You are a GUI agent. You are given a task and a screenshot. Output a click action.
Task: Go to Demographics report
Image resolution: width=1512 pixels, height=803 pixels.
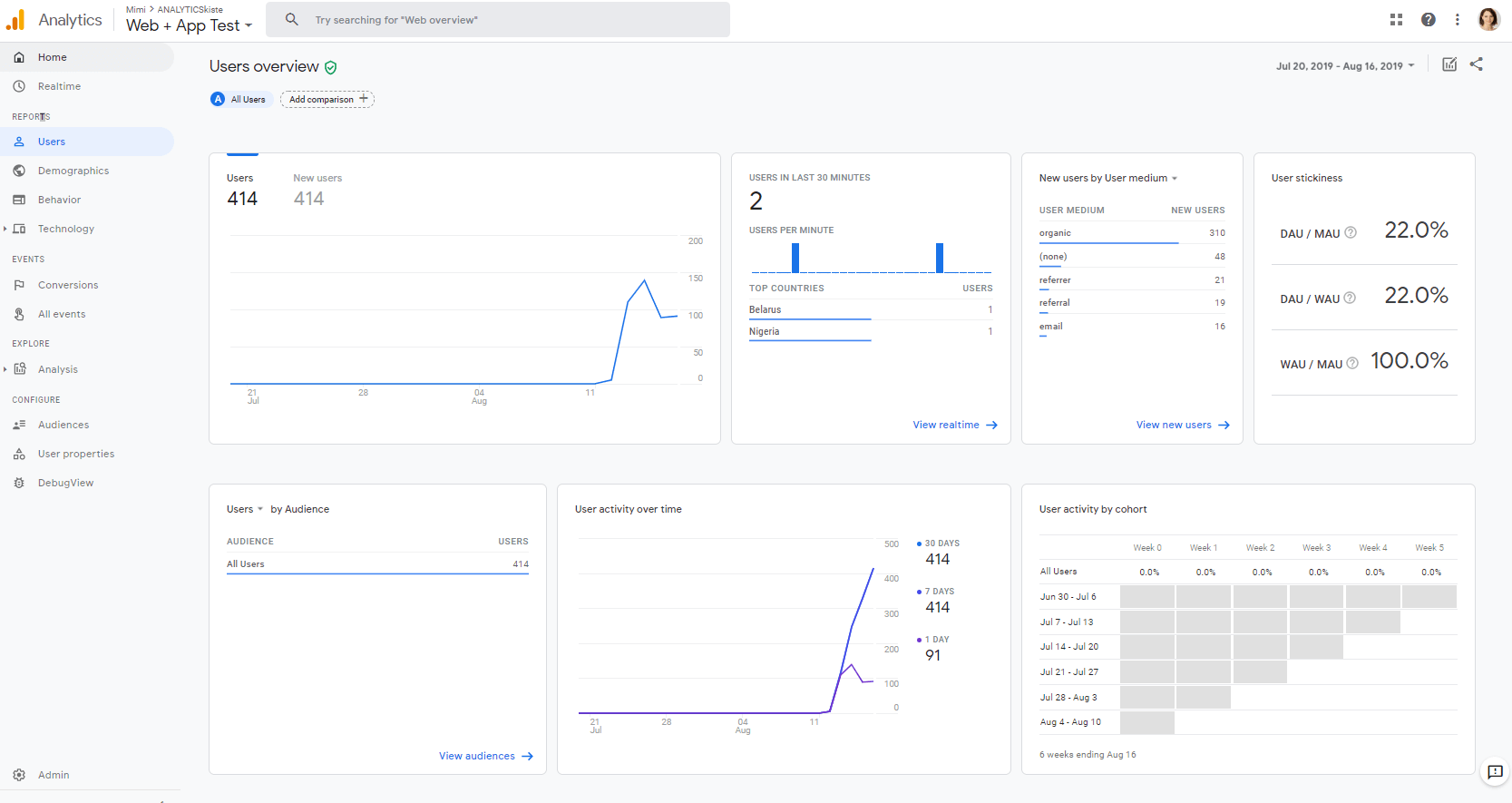(73, 171)
